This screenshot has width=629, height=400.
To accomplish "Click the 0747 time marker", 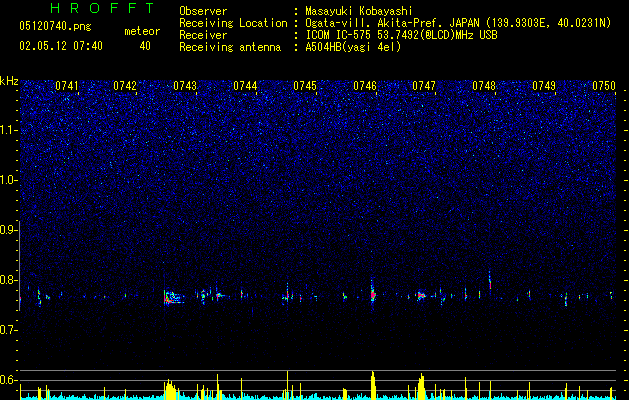I will click(x=424, y=86).
